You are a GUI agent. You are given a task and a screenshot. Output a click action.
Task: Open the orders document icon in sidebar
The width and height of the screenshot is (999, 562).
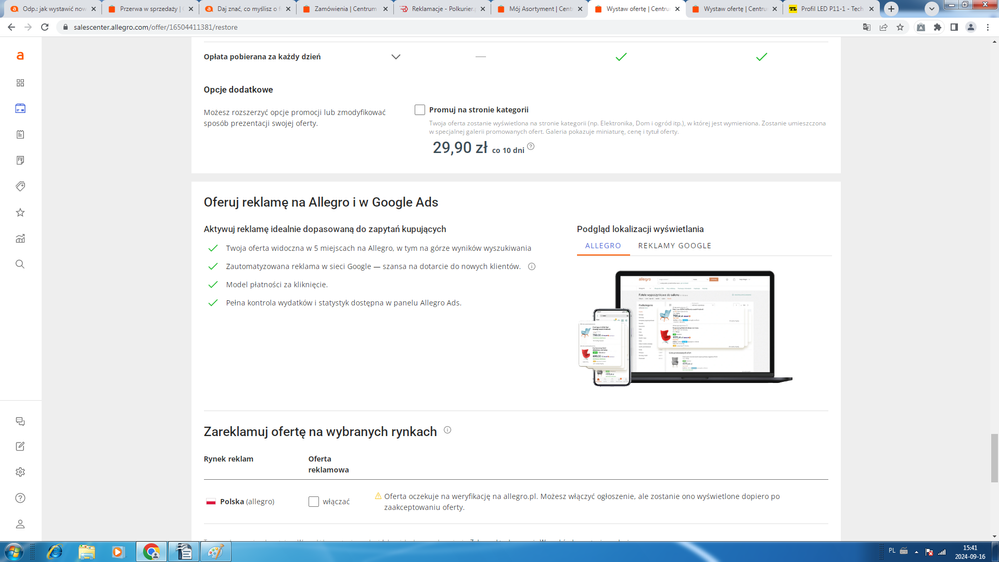pos(20,134)
